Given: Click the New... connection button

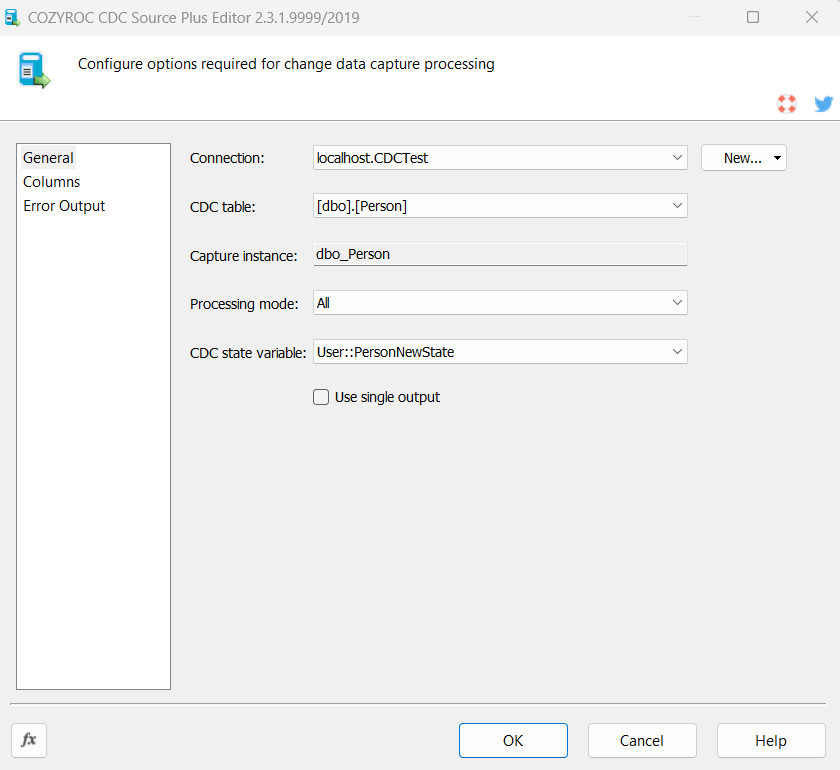Looking at the screenshot, I should (742, 158).
